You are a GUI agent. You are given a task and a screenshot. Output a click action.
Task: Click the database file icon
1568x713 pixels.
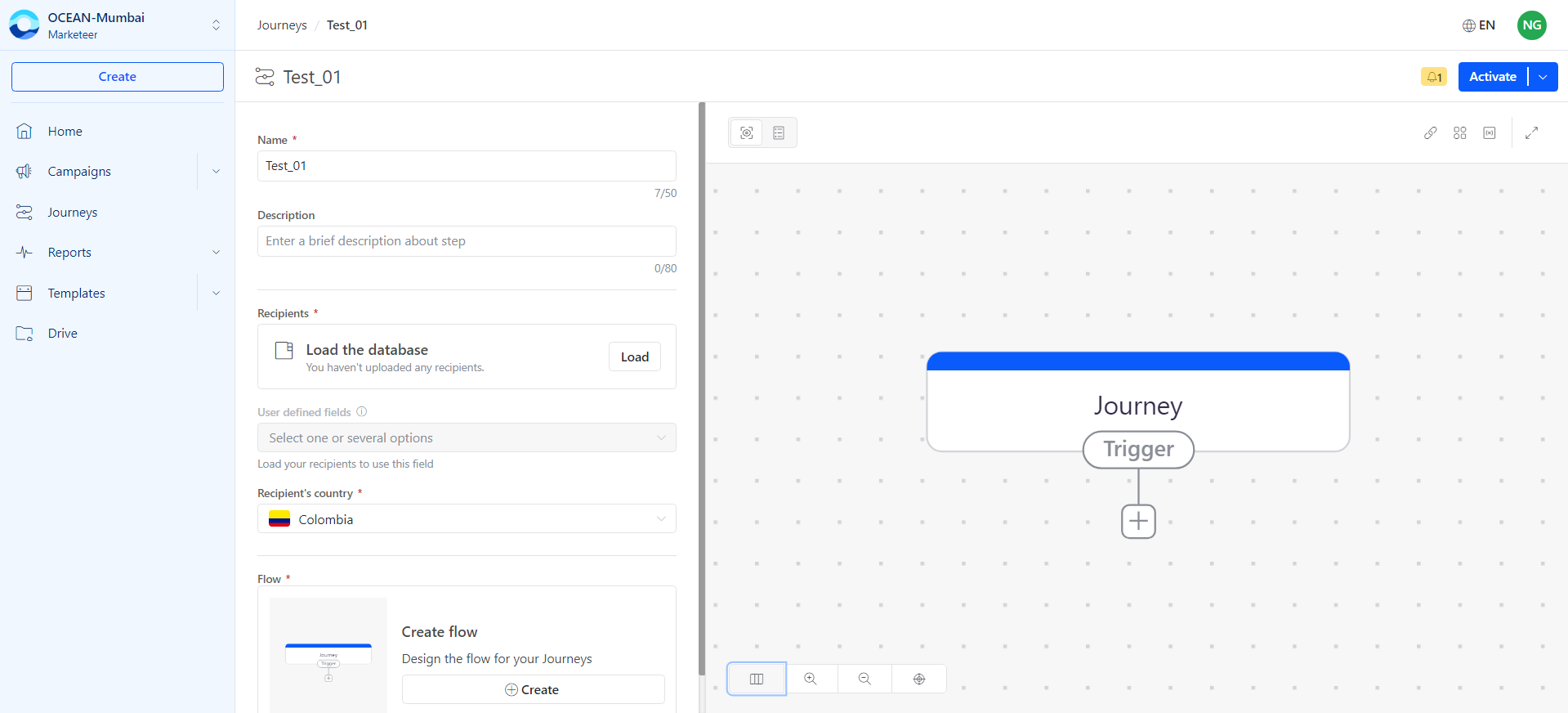284,351
